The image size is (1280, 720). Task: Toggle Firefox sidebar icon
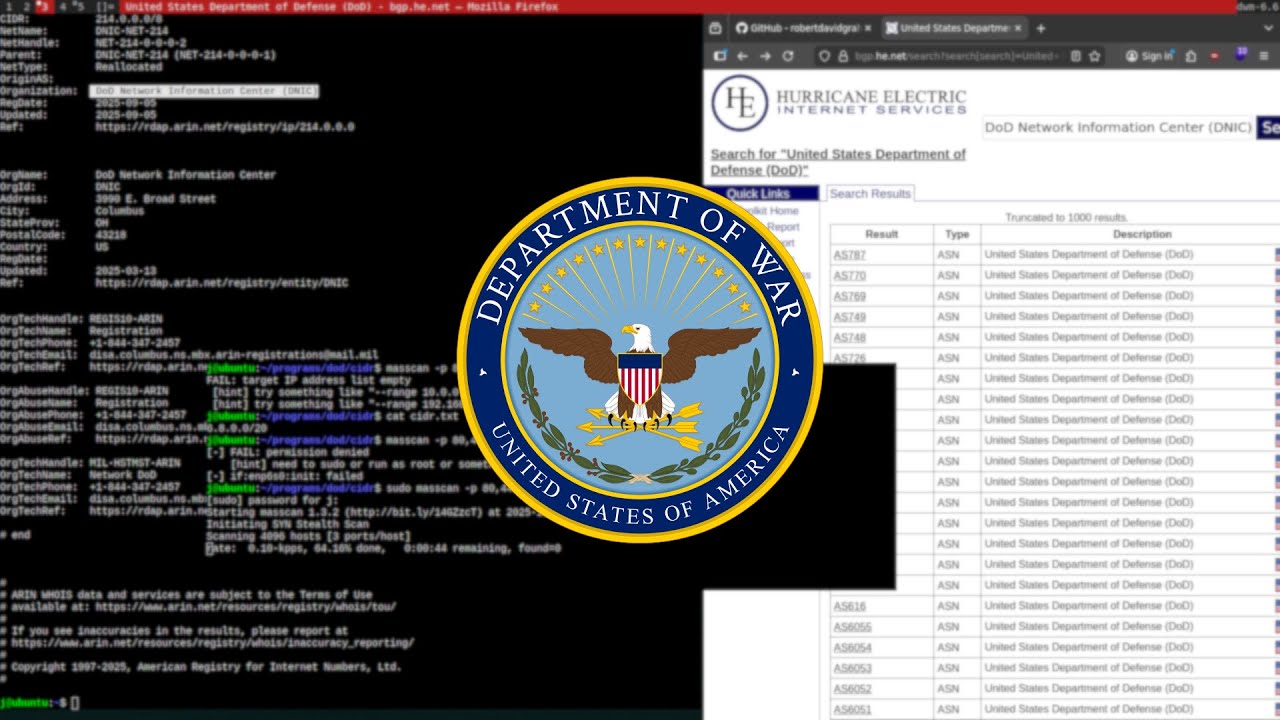719,56
